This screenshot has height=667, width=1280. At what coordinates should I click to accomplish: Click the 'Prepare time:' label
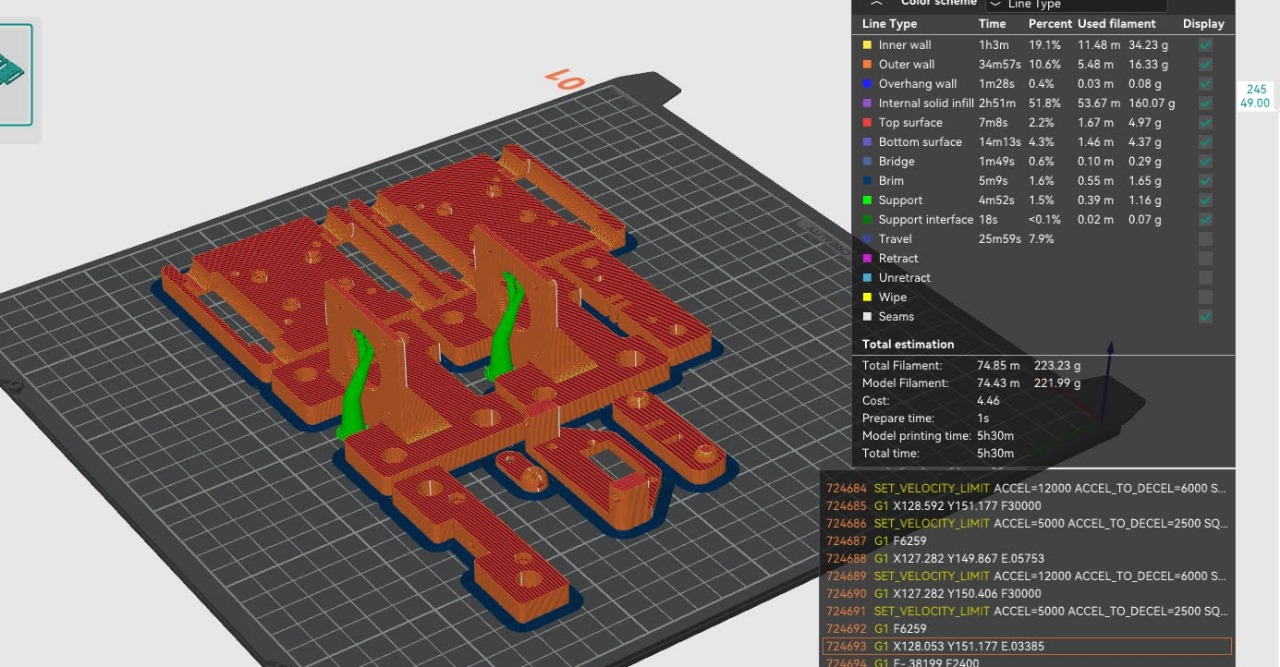(x=898, y=418)
